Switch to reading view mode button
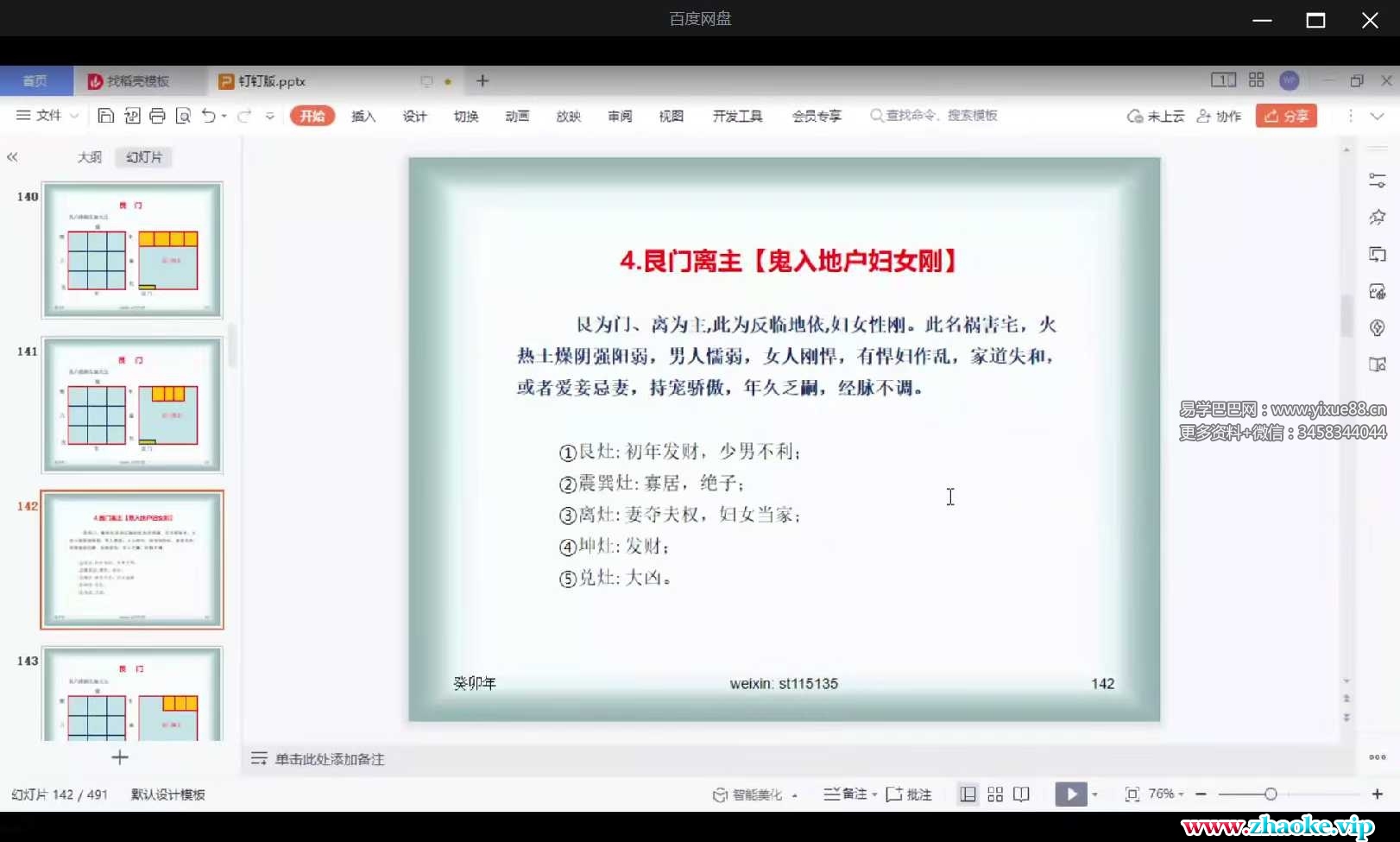The width and height of the screenshot is (1400, 842). [x=1021, y=795]
